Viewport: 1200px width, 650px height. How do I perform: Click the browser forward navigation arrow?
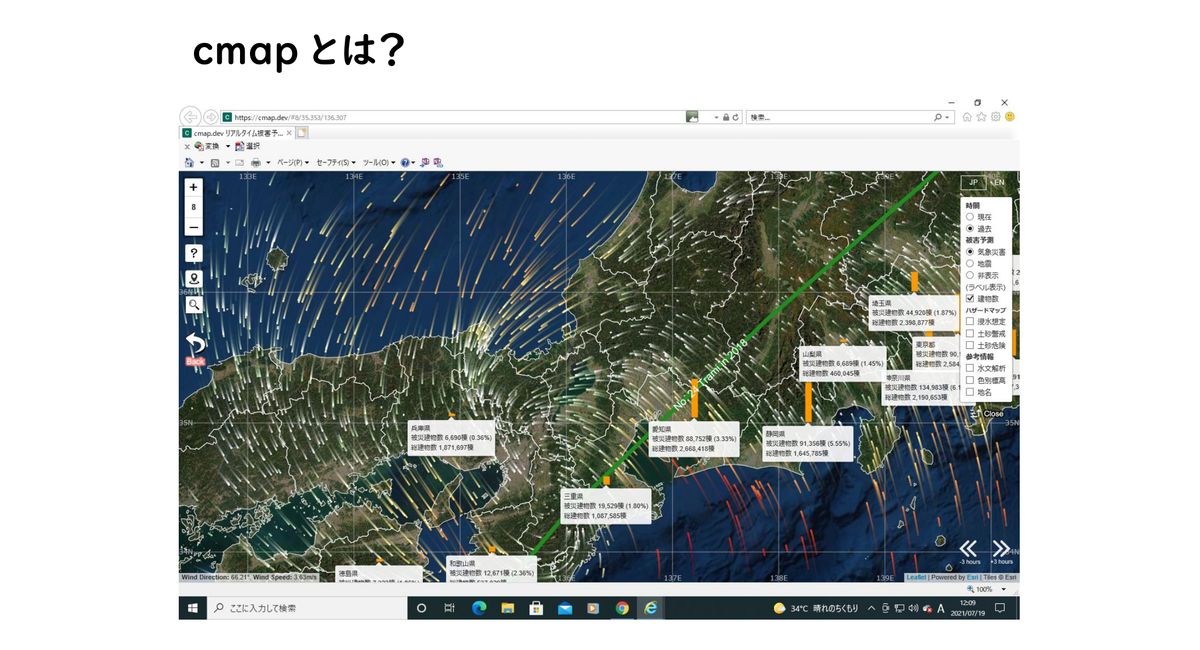(211, 117)
